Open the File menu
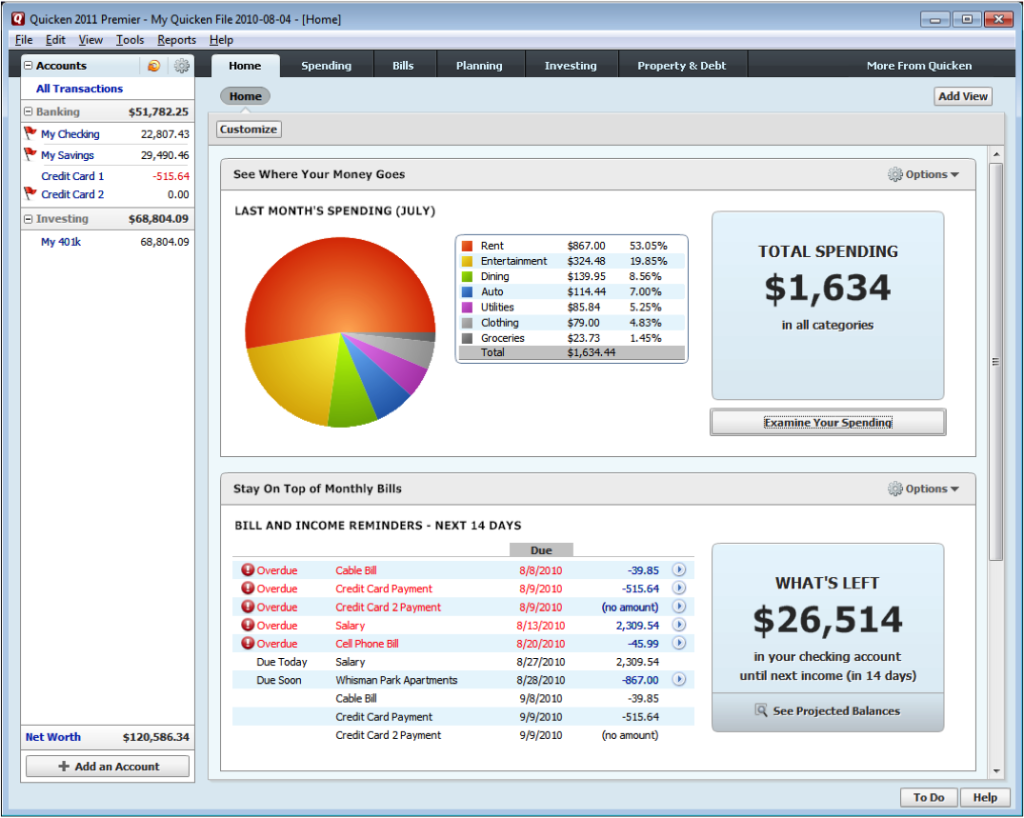Viewport: 1024px width, 818px height. [24, 40]
